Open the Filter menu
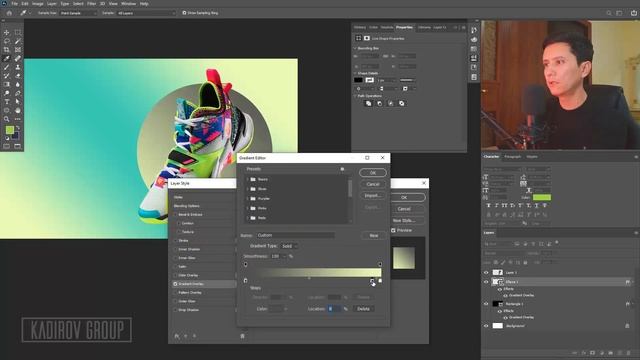 click(x=92, y=4)
